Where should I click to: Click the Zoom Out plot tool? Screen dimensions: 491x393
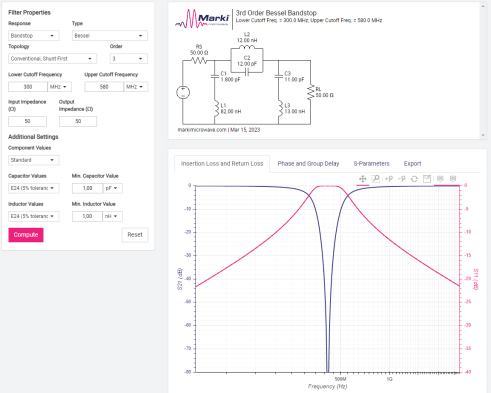click(401, 179)
